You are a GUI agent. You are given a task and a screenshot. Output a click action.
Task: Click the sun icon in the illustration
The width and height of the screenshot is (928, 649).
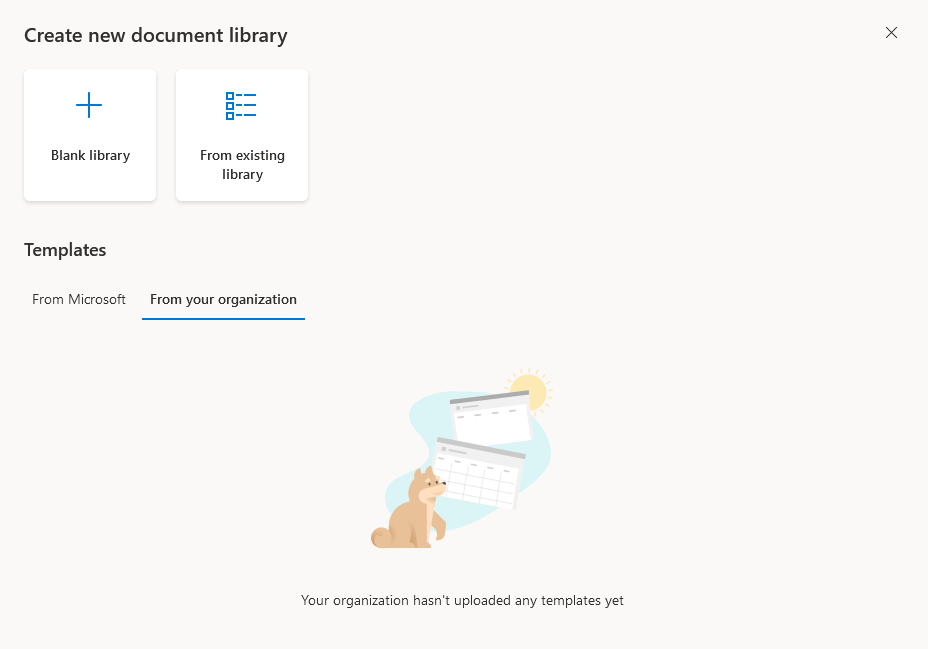point(531,391)
